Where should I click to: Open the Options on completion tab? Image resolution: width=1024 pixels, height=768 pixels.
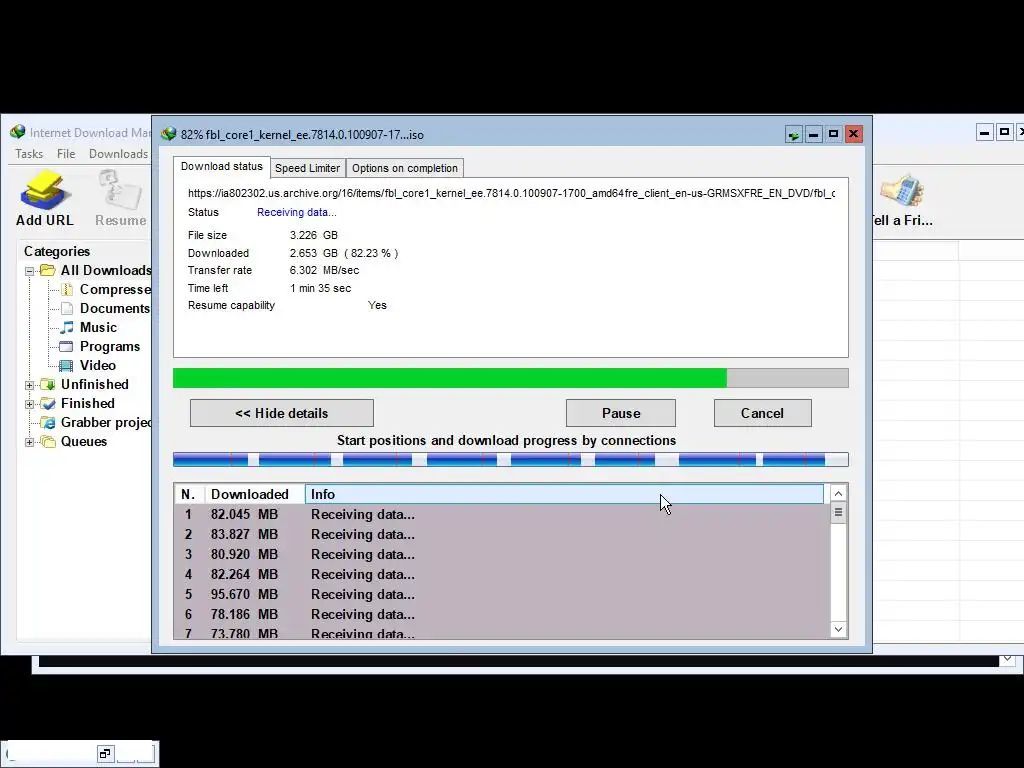[x=405, y=168]
